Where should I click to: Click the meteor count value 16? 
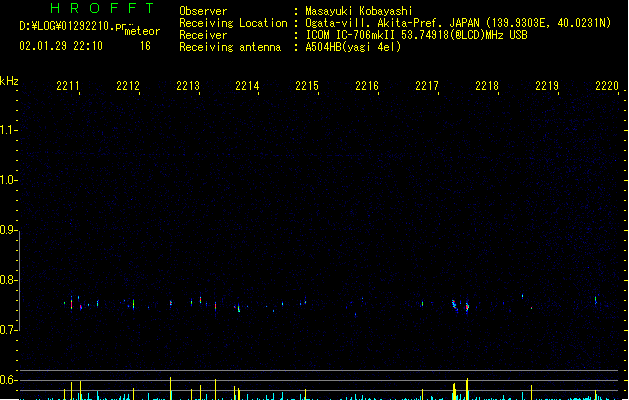(x=145, y=46)
